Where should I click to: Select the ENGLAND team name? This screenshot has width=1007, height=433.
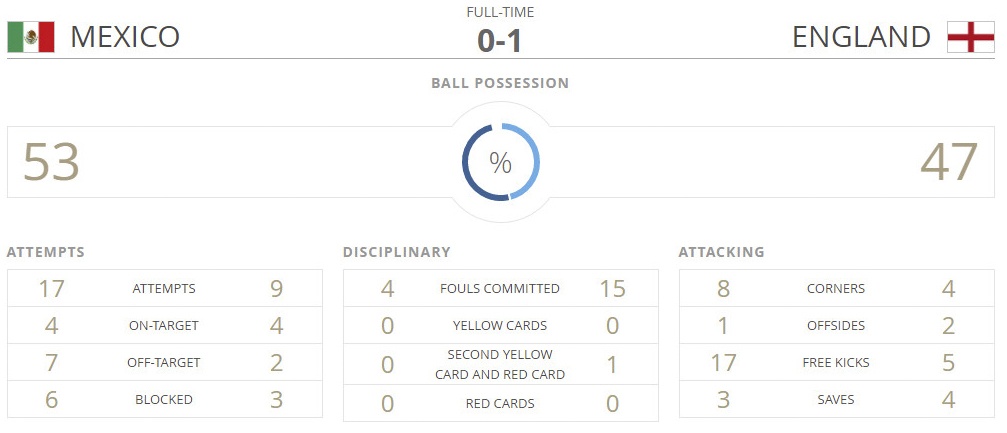click(x=861, y=37)
